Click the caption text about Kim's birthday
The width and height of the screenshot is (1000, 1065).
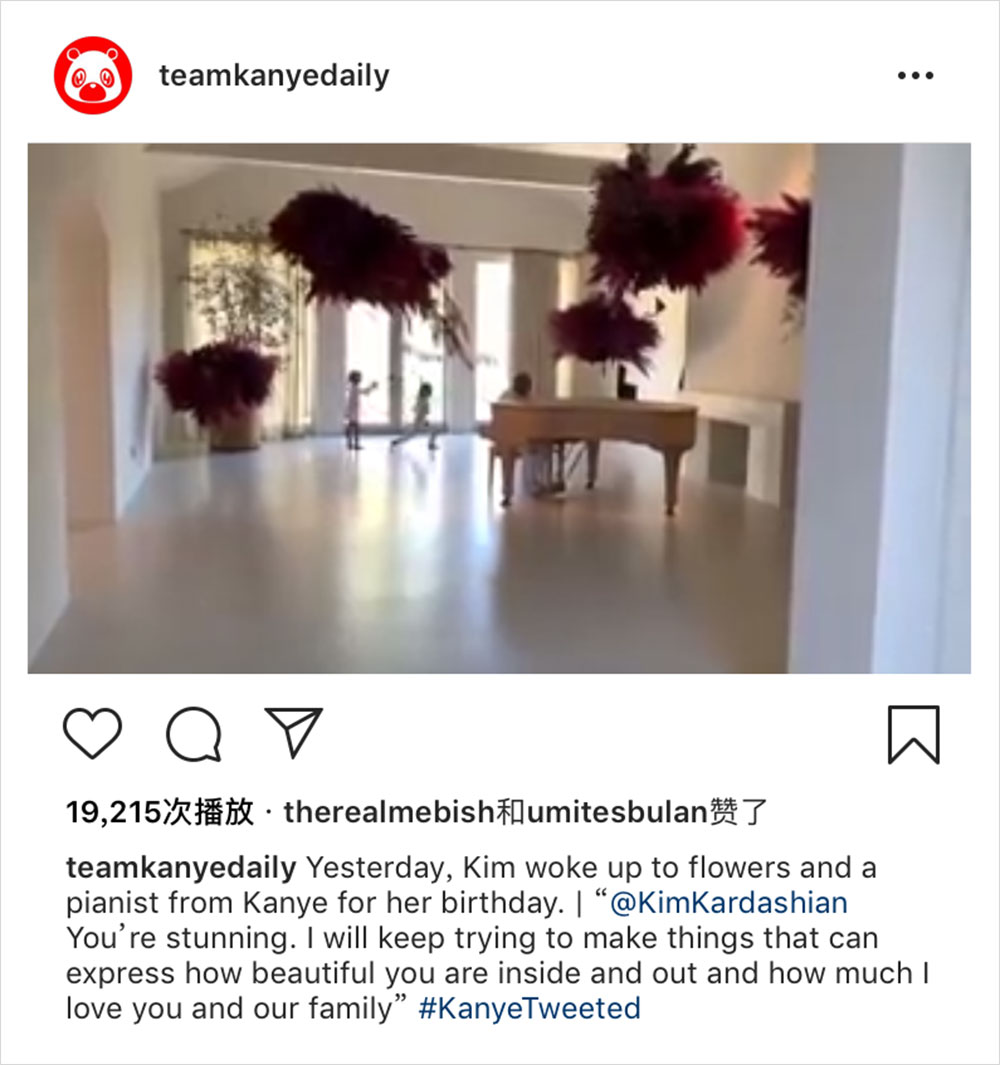point(497,938)
